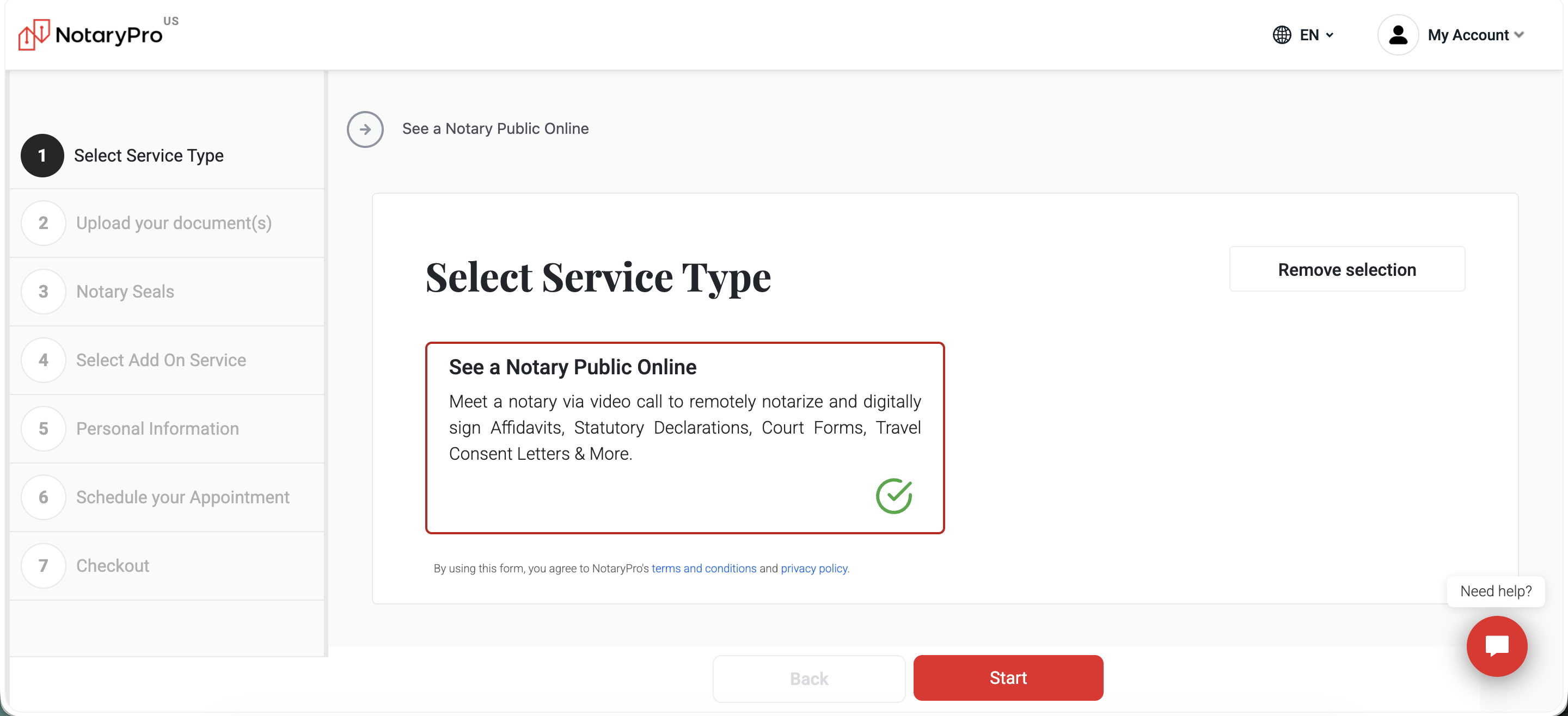This screenshot has width=1568, height=716.
Task: Click the Select Service Type heading
Action: [598, 277]
